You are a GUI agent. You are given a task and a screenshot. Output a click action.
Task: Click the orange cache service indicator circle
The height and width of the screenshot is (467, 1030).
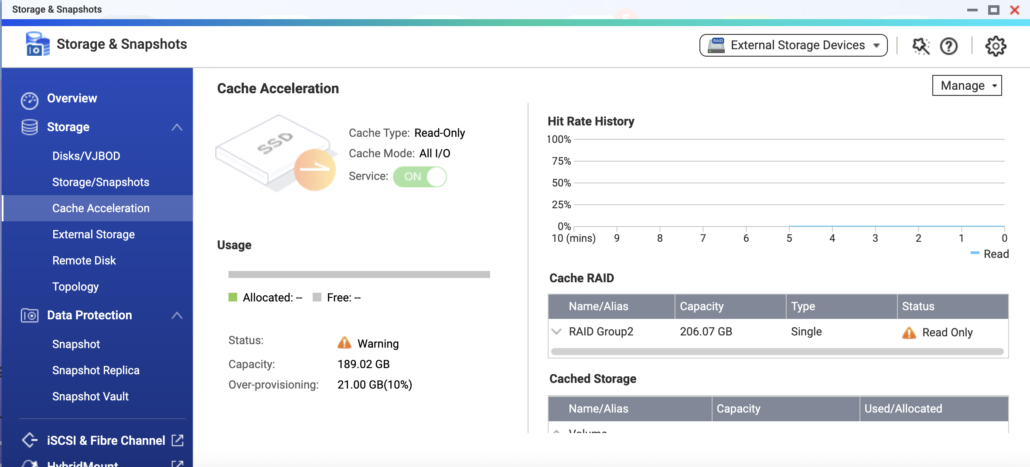click(314, 169)
